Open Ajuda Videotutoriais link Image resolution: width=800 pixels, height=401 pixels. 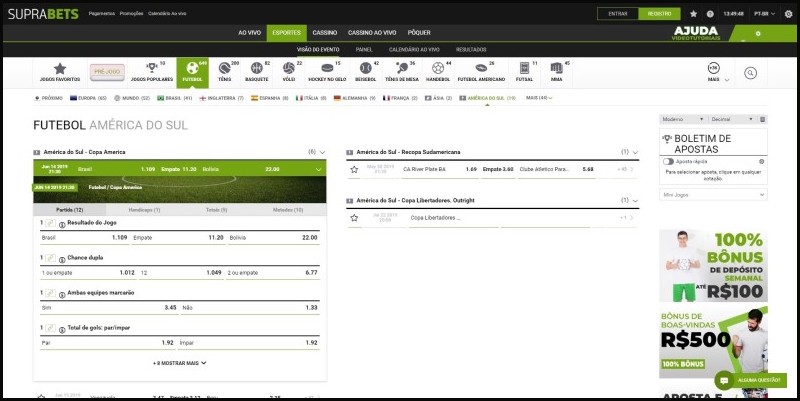pos(696,34)
